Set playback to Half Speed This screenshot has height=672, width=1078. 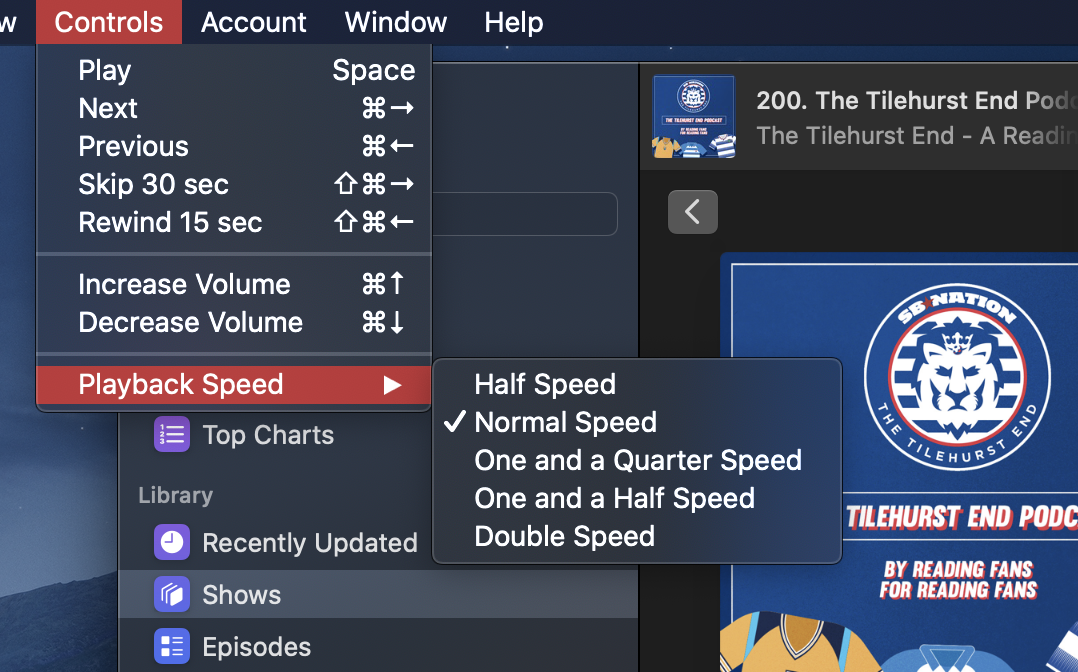tap(637, 384)
